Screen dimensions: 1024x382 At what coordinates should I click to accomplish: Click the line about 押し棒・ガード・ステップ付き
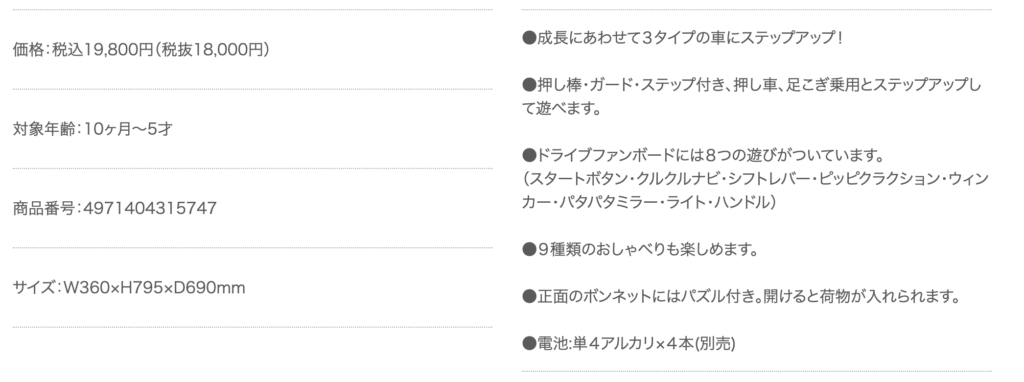click(752, 85)
